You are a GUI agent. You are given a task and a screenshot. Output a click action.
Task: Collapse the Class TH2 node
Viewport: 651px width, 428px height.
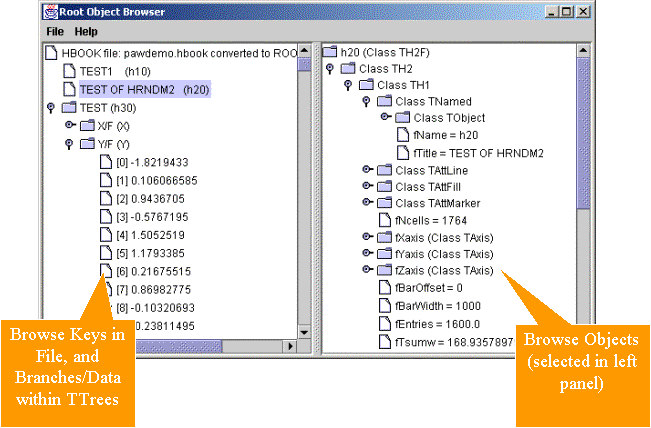click(332, 69)
